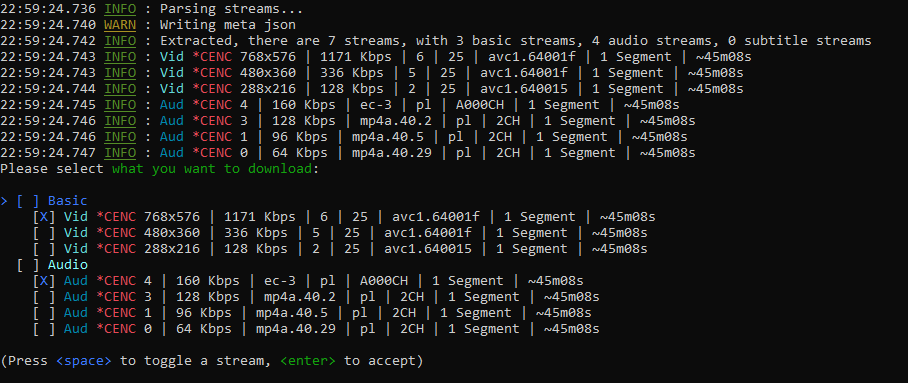908x383 pixels.
Task: Uncheck the ec-3 160 Kbps audio checkbox
Action: coord(44,281)
